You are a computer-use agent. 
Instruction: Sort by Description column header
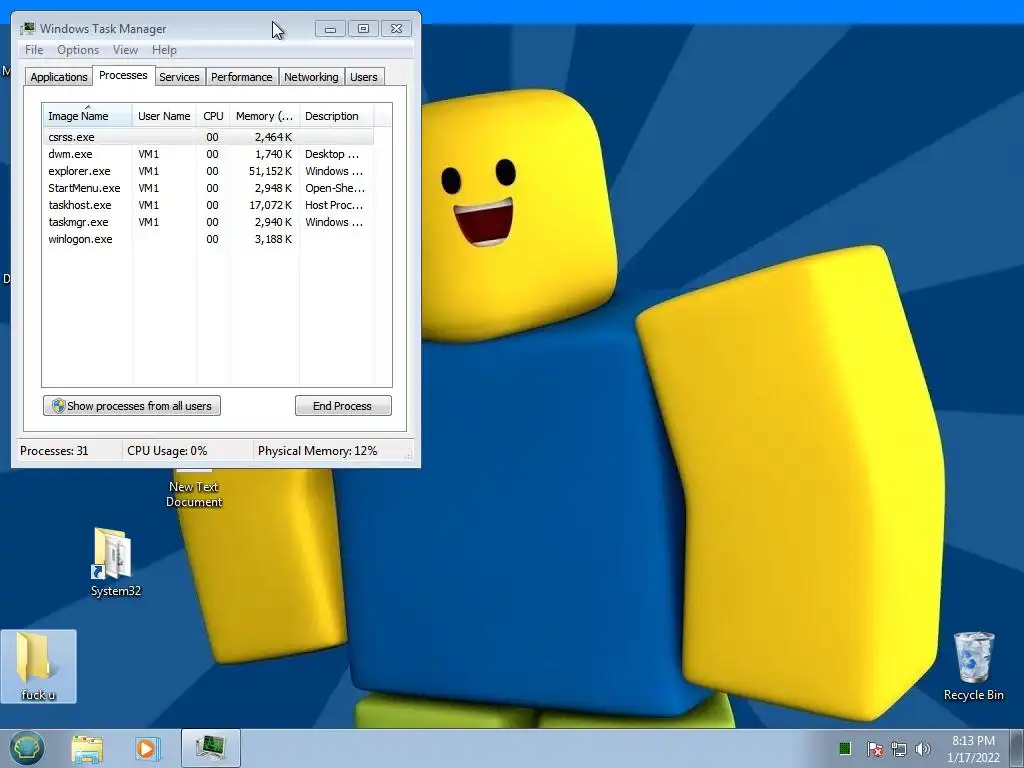[336, 116]
